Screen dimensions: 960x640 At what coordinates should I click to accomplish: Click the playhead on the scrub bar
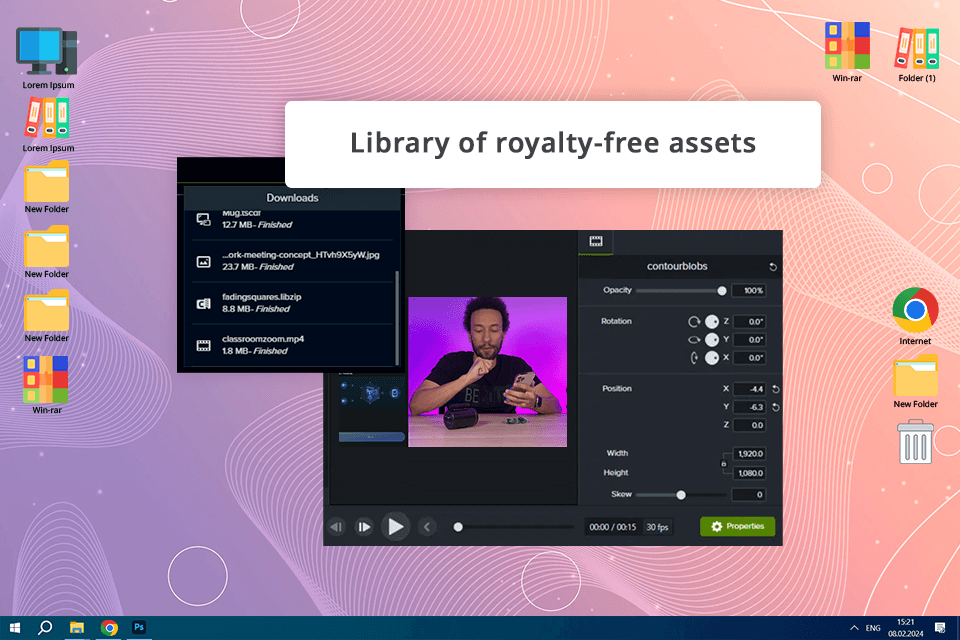click(x=458, y=527)
